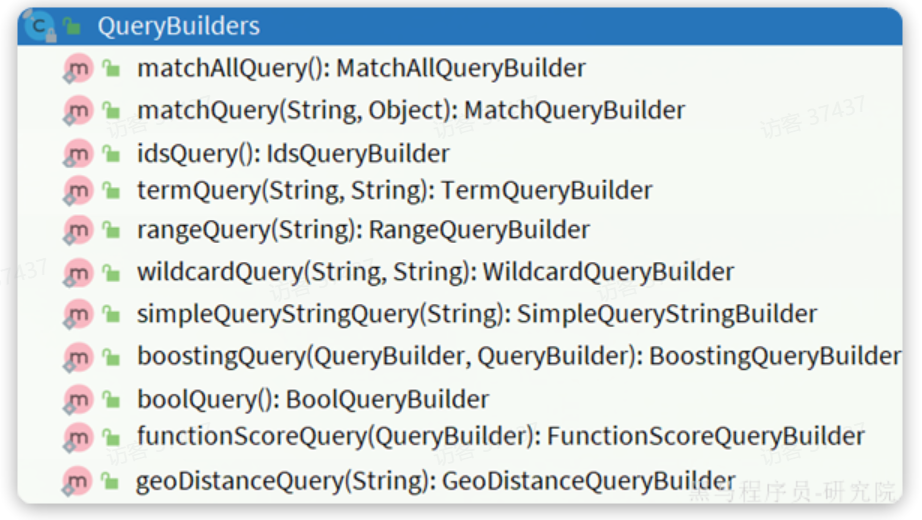The width and height of the screenshot is (922, 520).
Task: Click the green lock icon beside geoDistanceQuery
Action: (109, 481)
